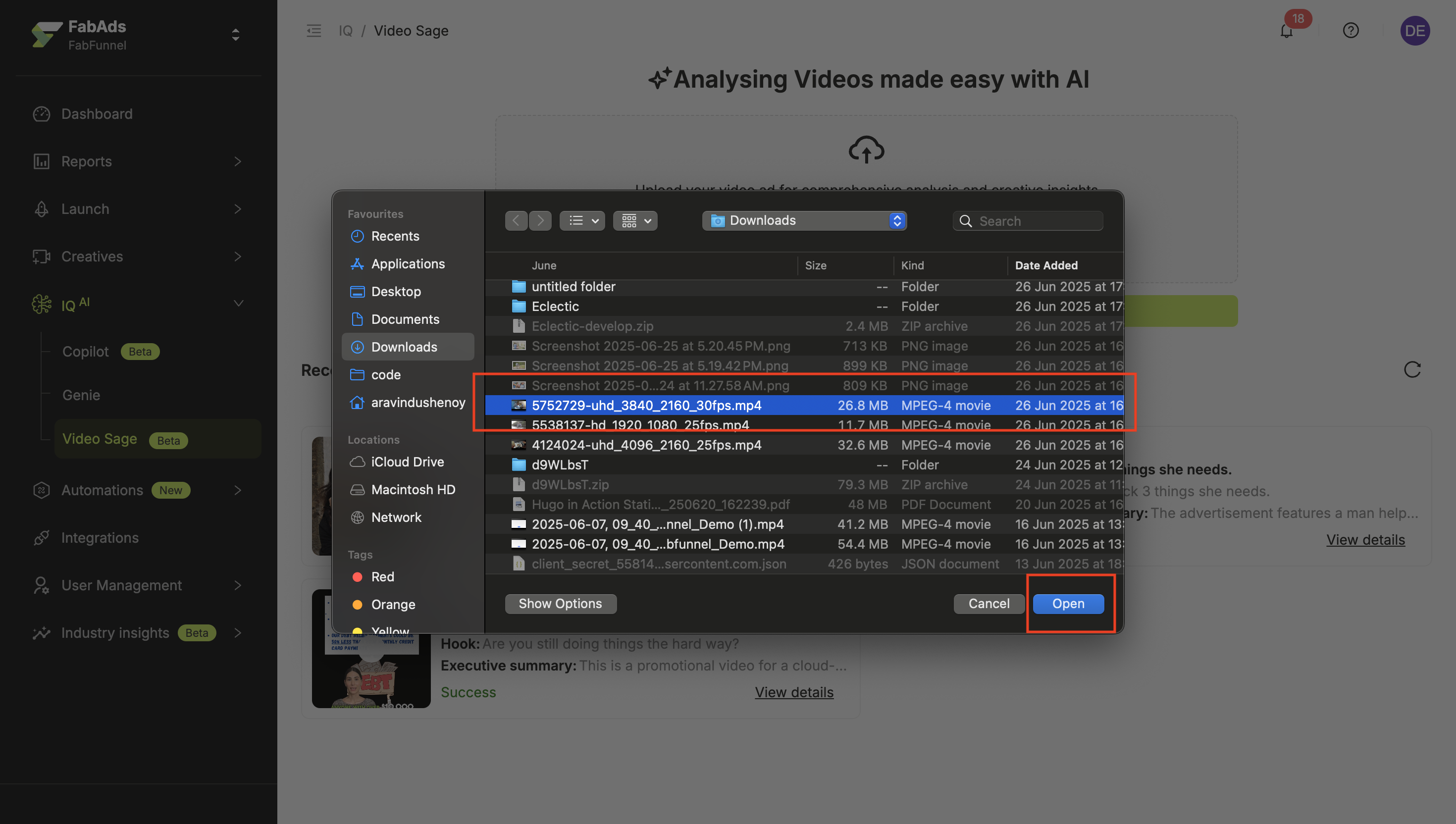Click the forward arrow in file dialog
The image size is (1456, 824).
click(x=540, y=221)
